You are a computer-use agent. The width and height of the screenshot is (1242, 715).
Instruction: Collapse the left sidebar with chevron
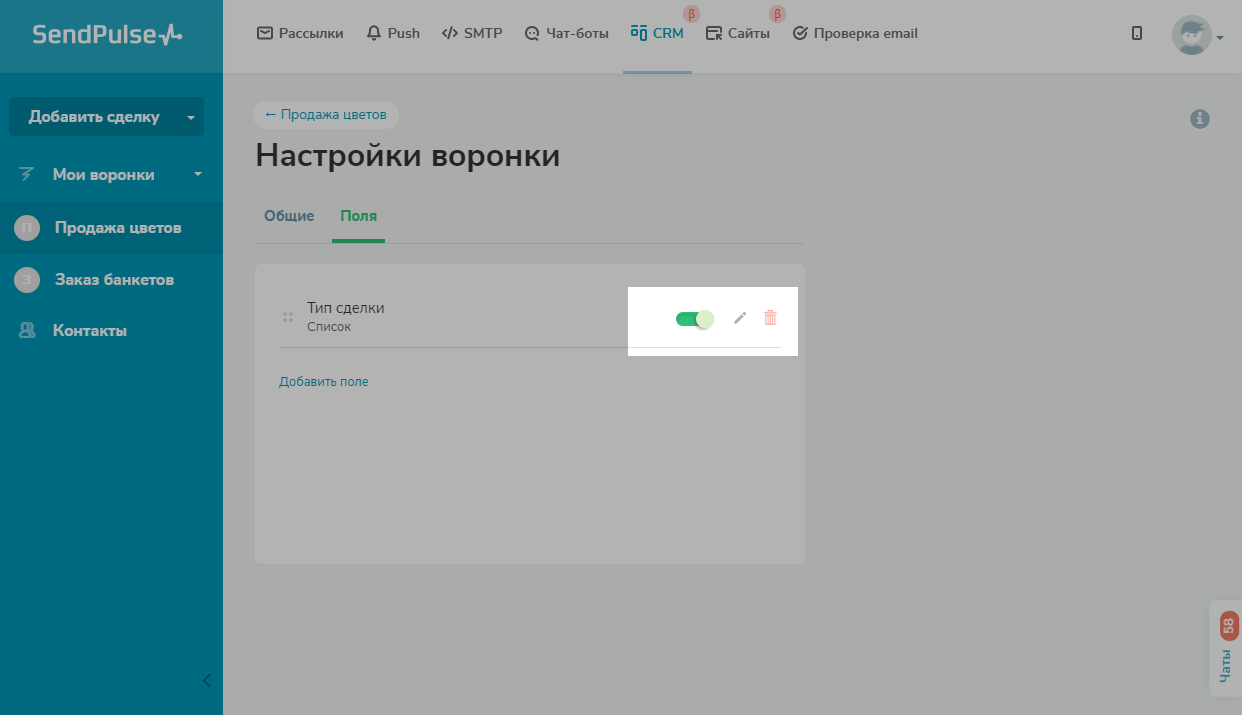207,681
